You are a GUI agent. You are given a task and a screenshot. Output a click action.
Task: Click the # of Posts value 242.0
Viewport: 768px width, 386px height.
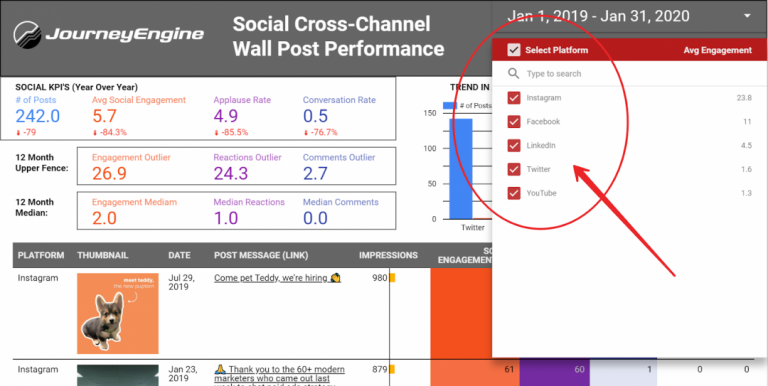(38, 116)
